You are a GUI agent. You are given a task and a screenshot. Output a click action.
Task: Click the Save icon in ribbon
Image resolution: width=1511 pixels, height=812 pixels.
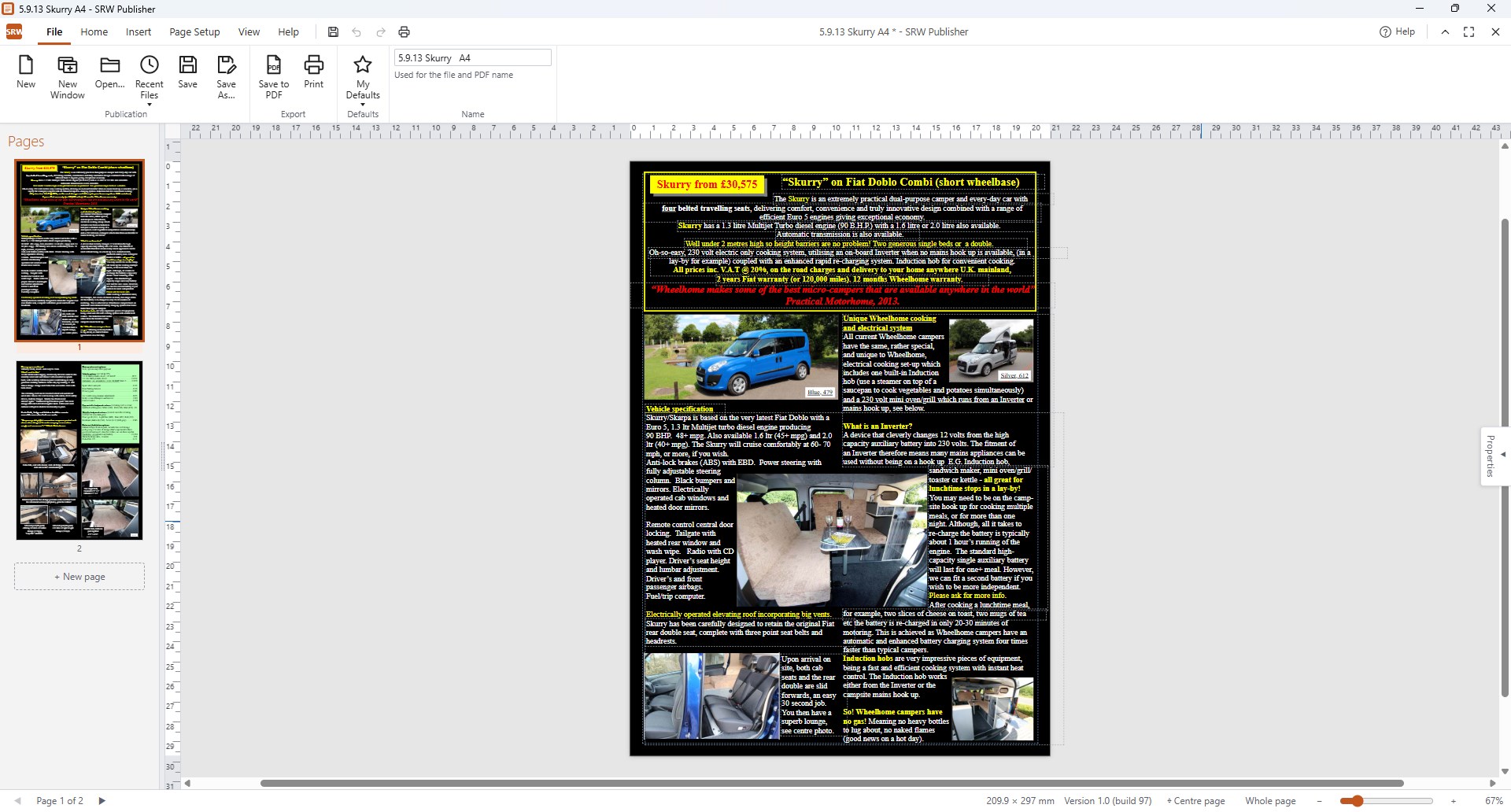pyautogui.click(x=188, y=72)
